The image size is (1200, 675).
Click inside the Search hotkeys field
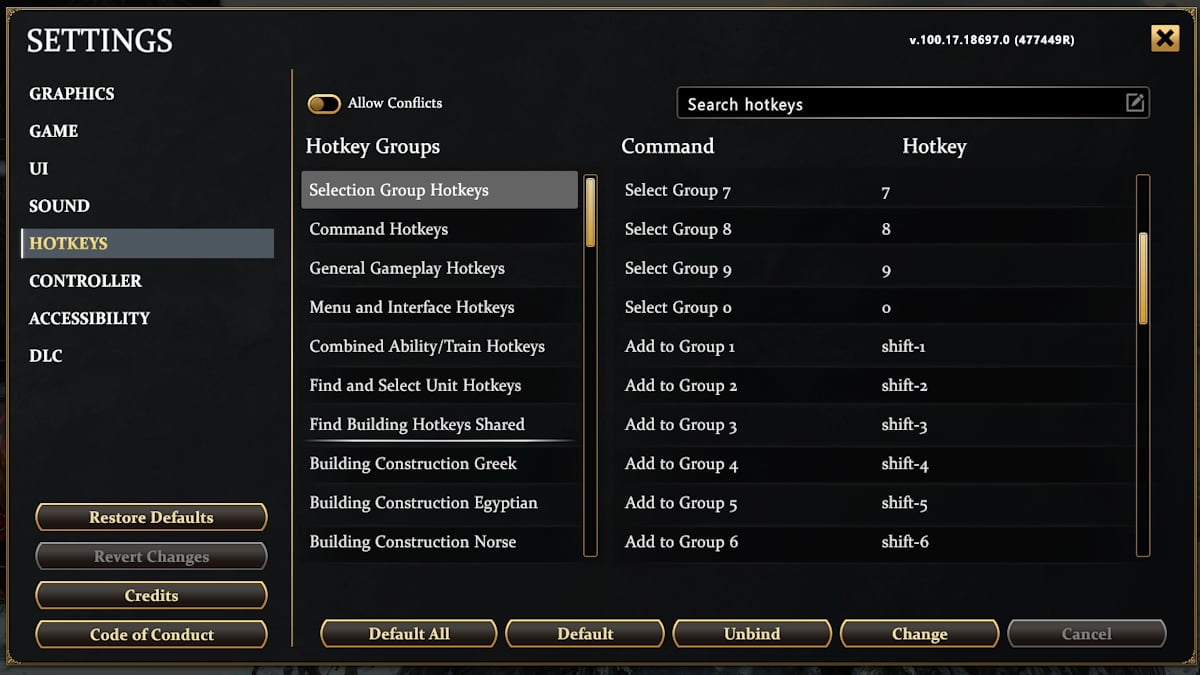[x=880, y=103]
